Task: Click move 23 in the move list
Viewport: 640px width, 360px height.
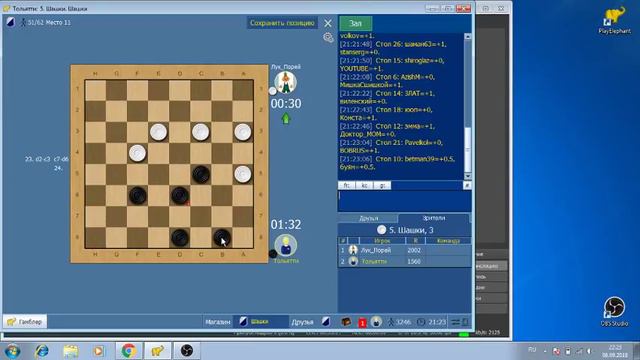Action: 47,159
